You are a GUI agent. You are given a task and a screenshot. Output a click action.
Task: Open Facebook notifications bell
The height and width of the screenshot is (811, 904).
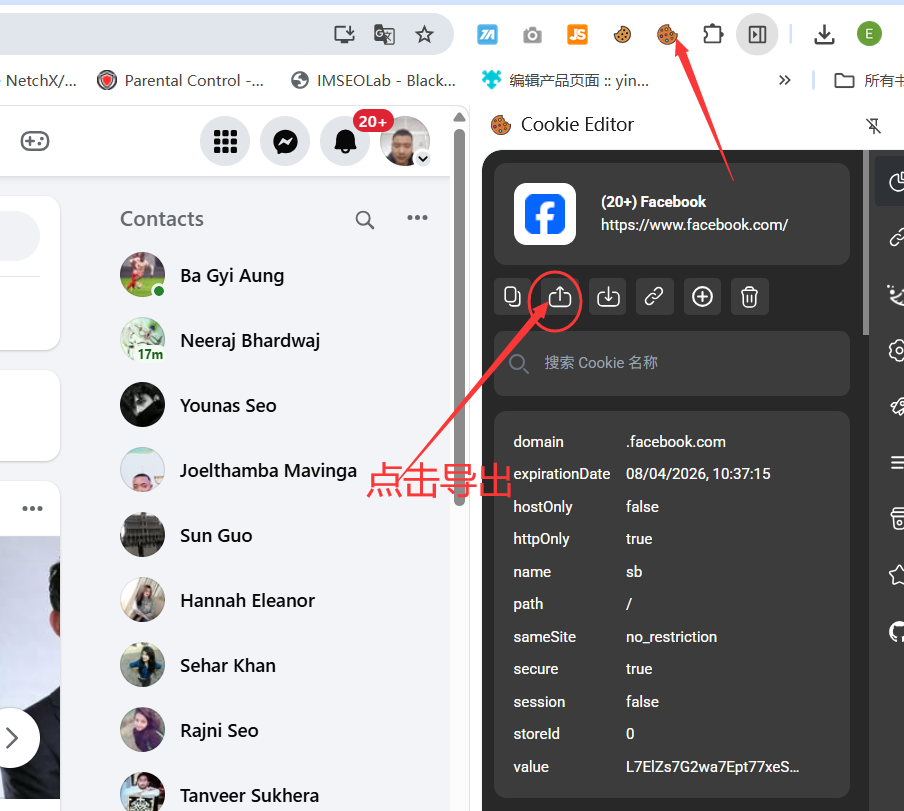click(345, 141)
